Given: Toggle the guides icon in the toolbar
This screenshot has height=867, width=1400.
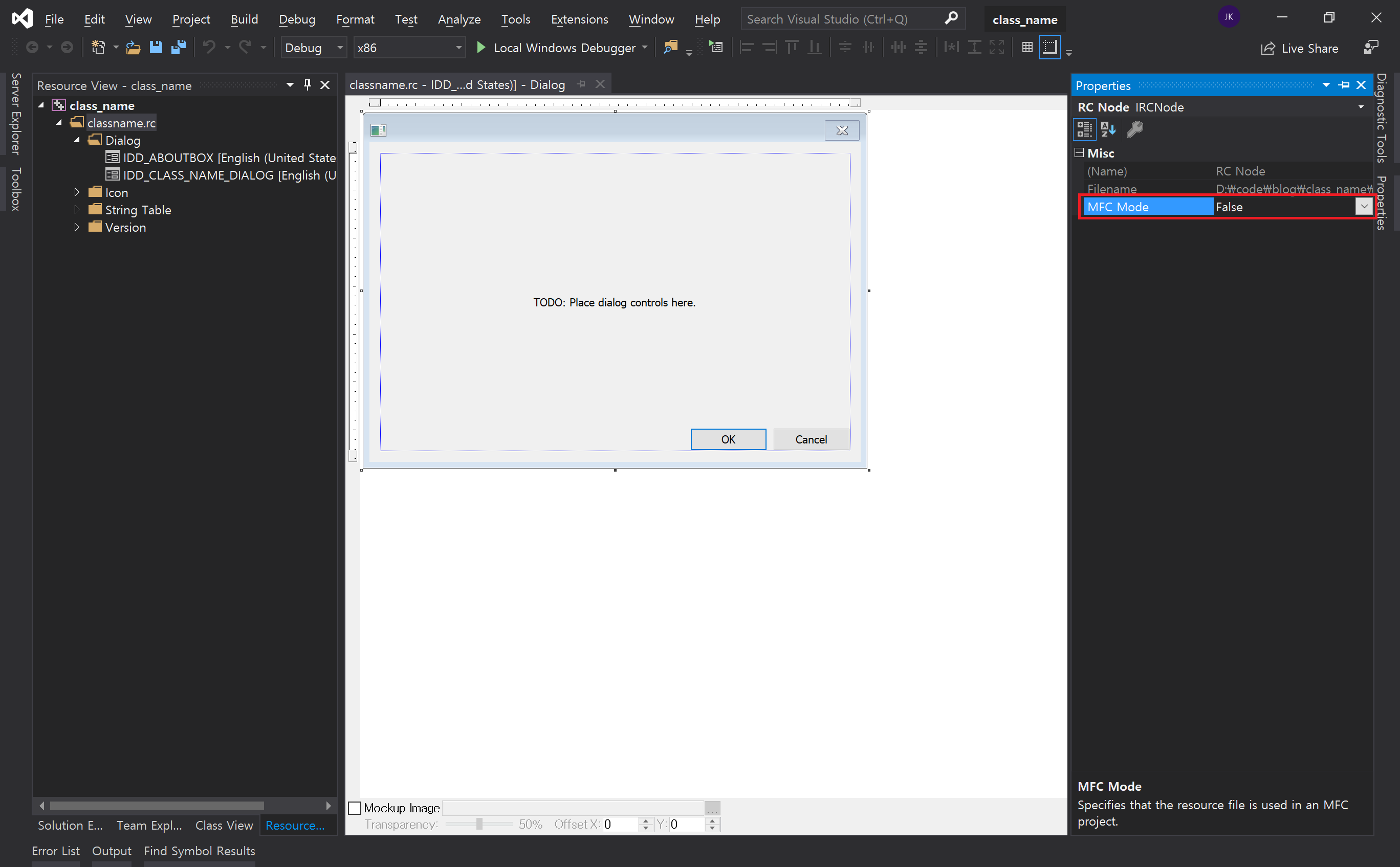Looking at the screenshot, I should pyautogui.click(x=1049, y=48).
